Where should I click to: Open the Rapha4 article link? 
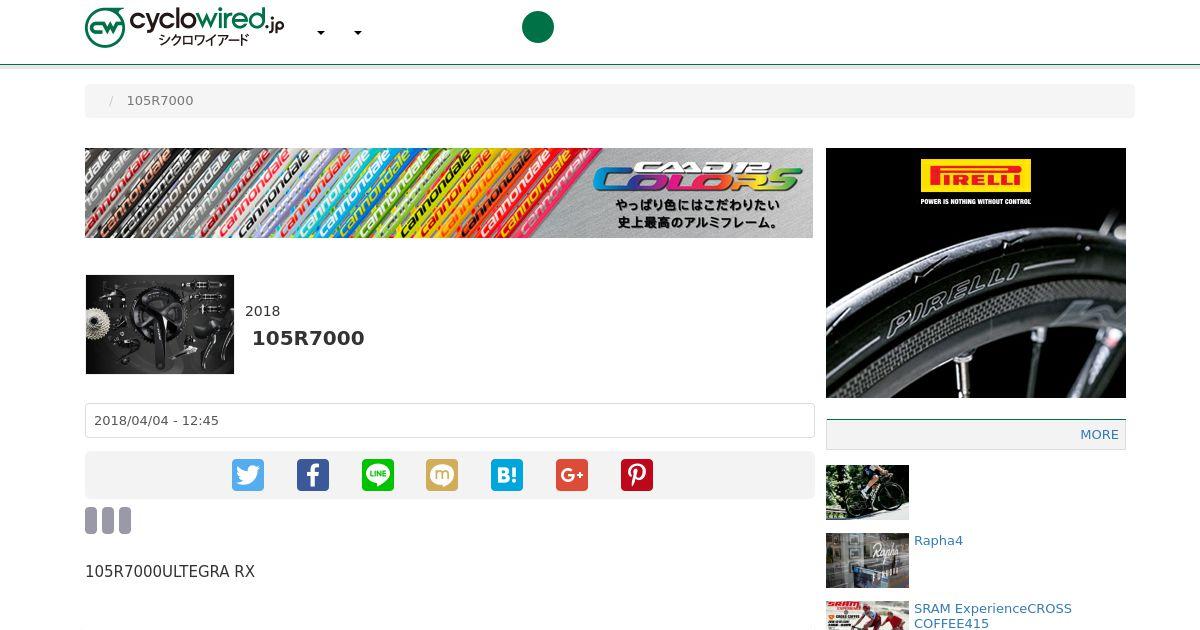pyautogui.click(x=938, y=541)
